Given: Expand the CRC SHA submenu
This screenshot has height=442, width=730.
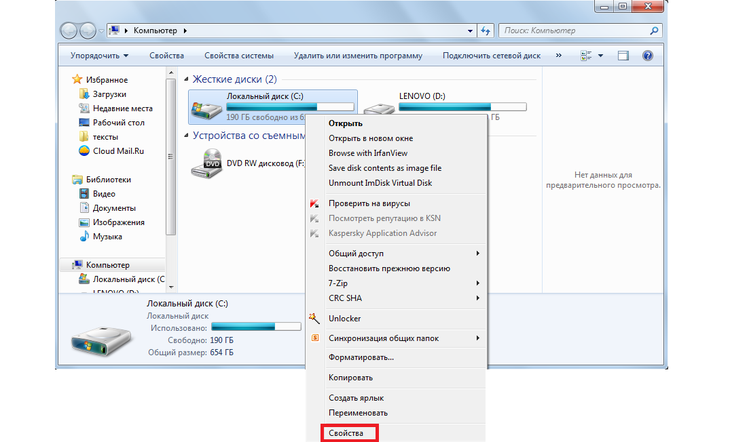Looking at the screenshot, I should tap(478, 298).
